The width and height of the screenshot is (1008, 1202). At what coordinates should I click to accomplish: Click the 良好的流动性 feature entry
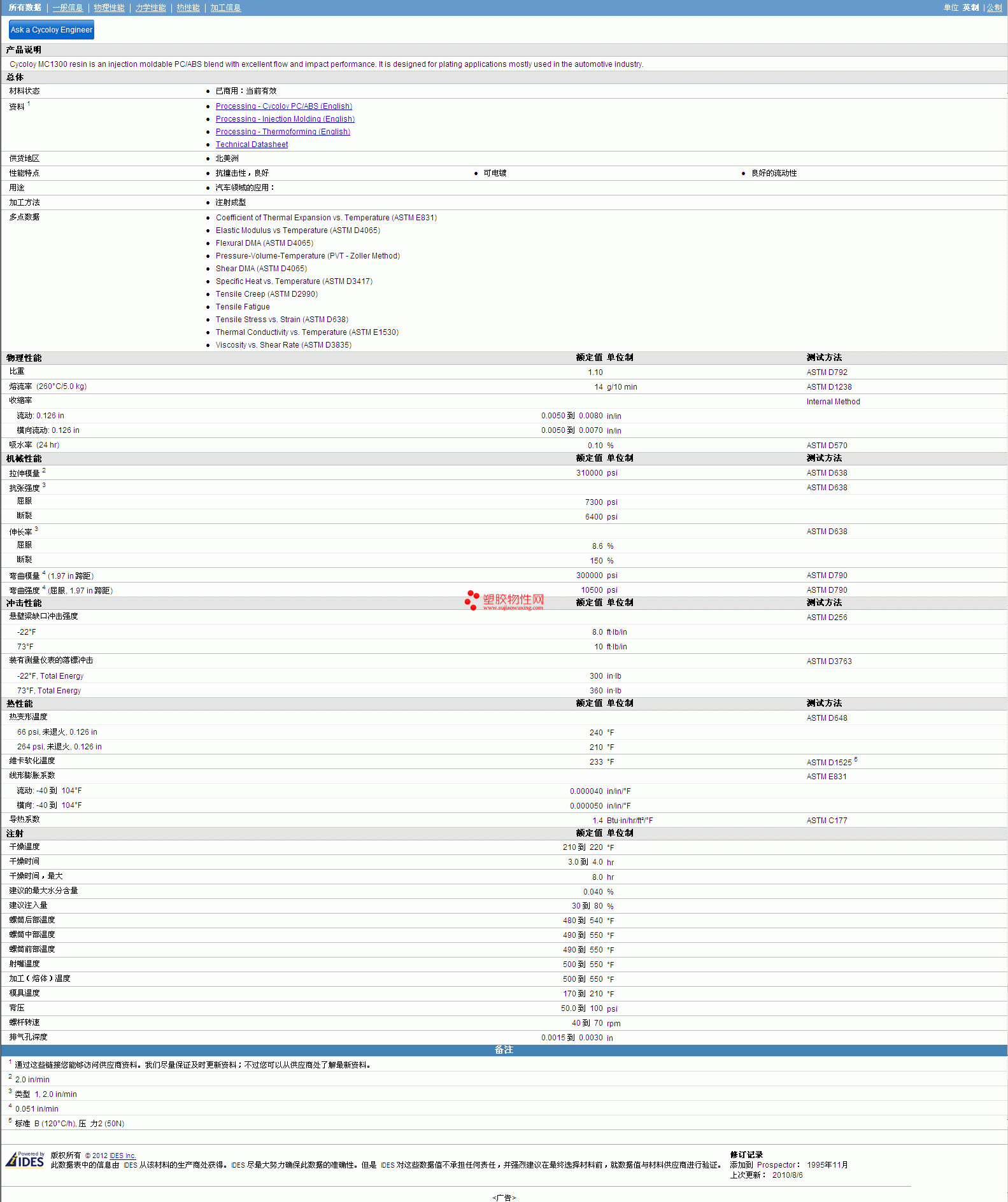pos(774,173)
